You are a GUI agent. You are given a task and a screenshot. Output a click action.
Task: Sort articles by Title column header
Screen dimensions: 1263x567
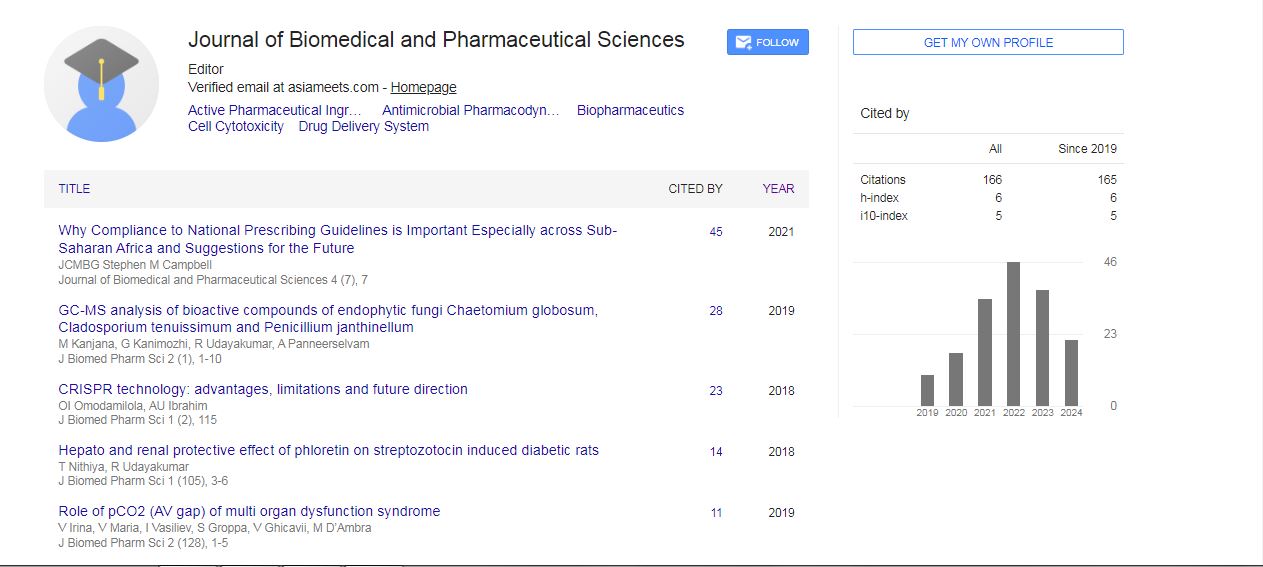[x=74, y=188]
